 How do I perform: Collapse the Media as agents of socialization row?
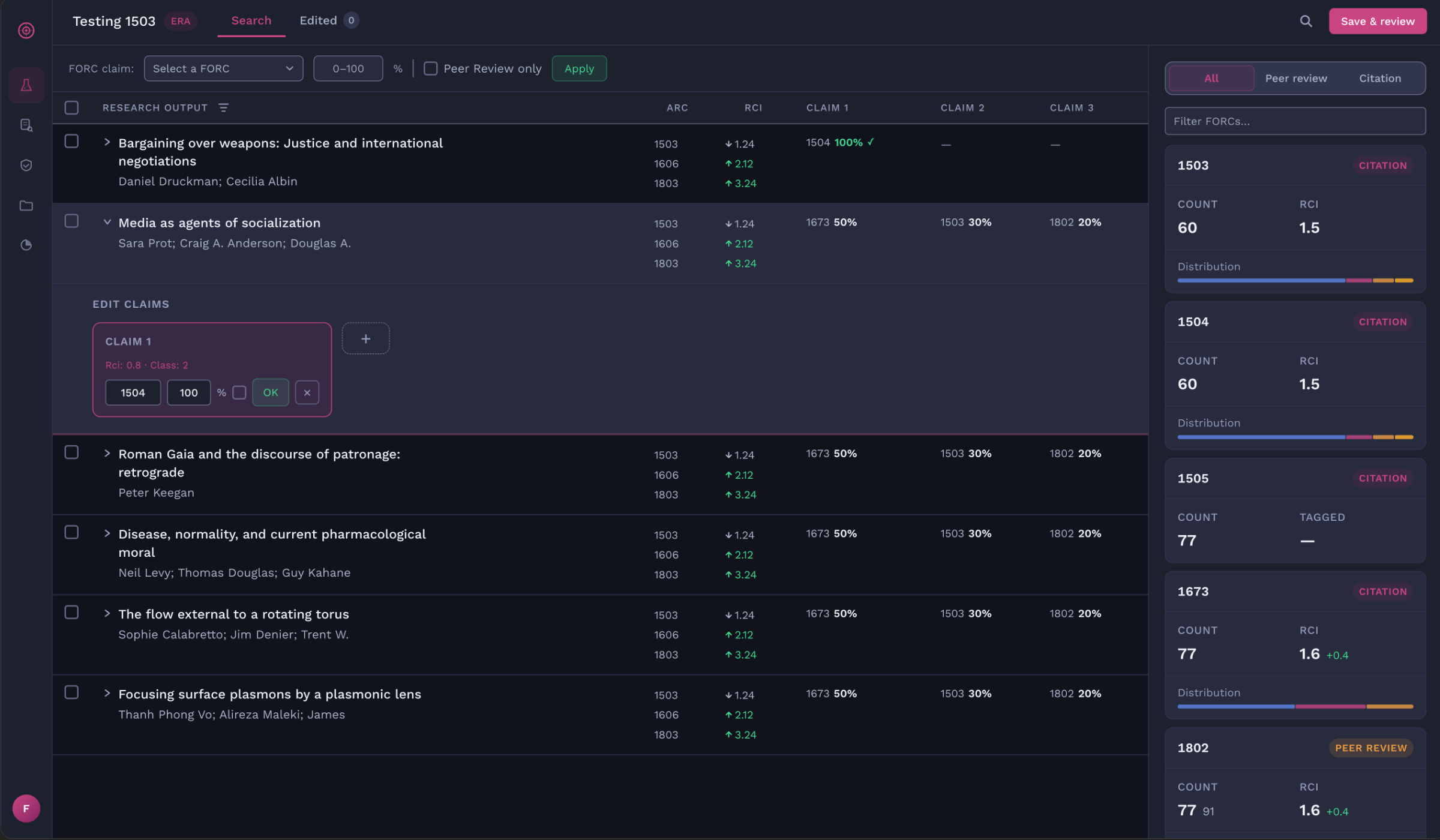[107, 222]
